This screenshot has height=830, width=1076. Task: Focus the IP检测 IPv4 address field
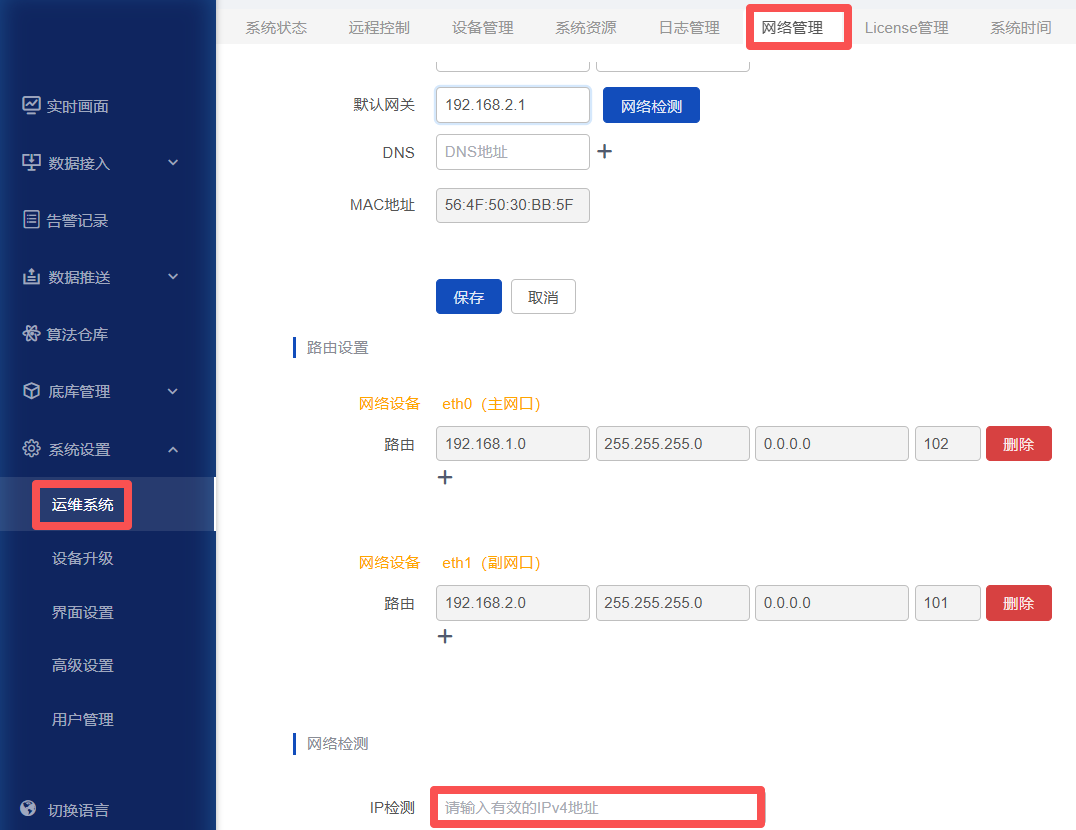[598, 807]
